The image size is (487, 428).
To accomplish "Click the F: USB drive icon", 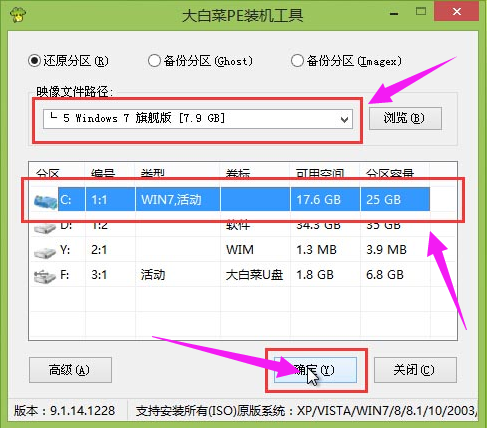I will click(45, 277).
